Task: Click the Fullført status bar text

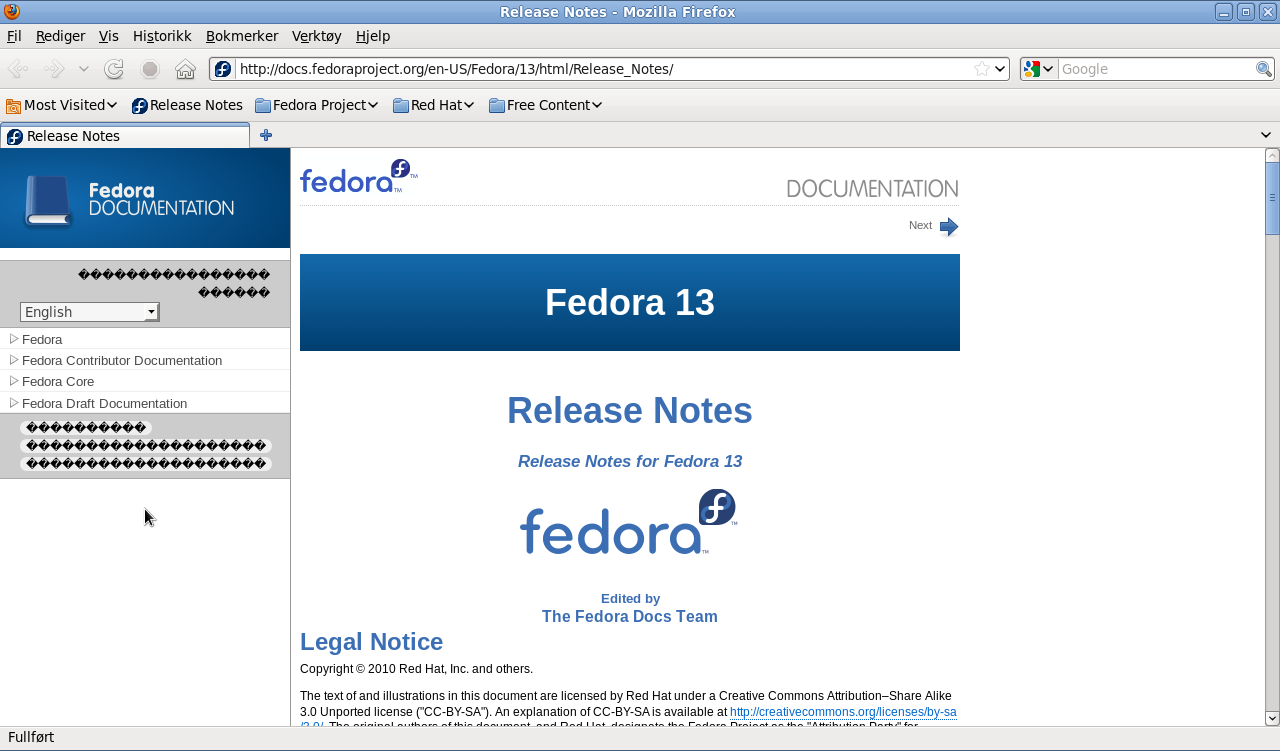Action: tap(31, 737)
